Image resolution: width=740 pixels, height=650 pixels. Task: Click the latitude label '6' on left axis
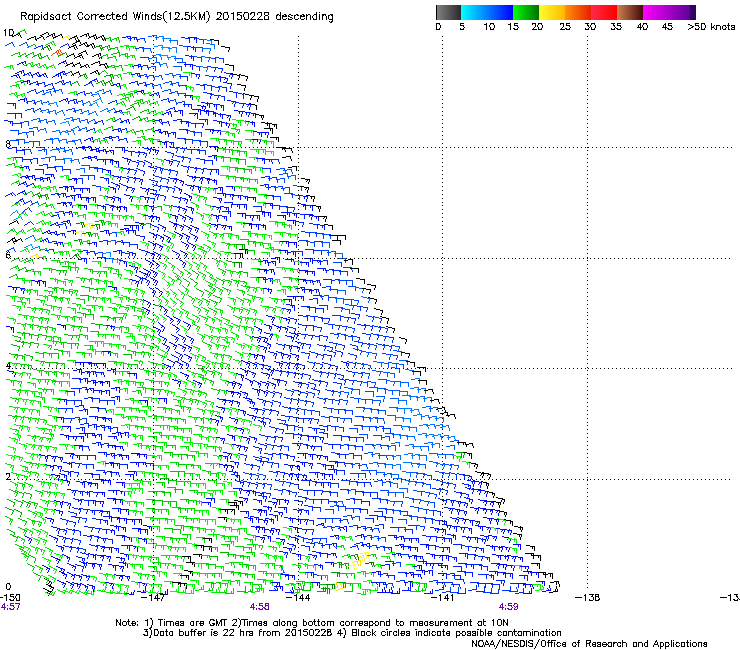click(8, 255)
